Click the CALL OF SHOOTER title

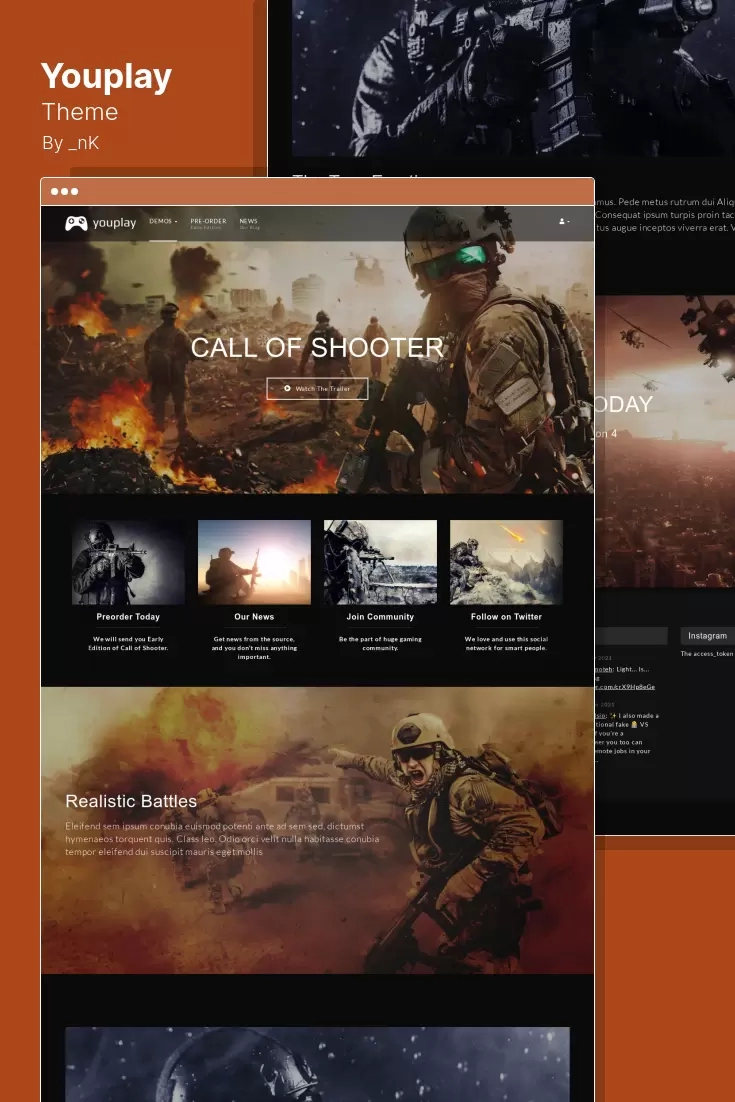click(x=318, y=348)
